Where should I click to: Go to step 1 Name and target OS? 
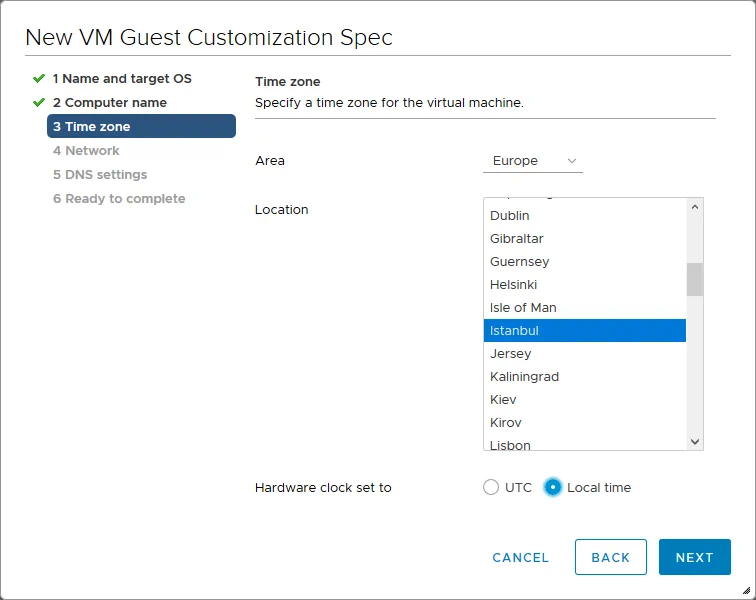(x=121, y=78)
